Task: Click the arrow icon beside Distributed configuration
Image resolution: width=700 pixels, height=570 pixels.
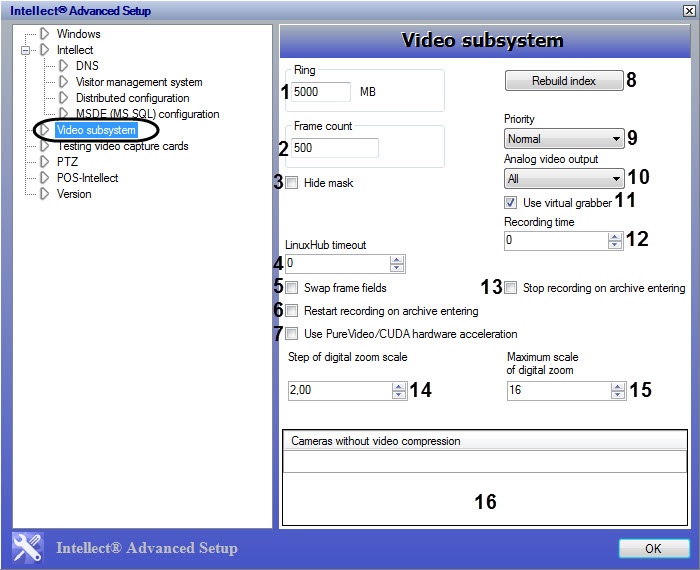Action: coord(63,98)
